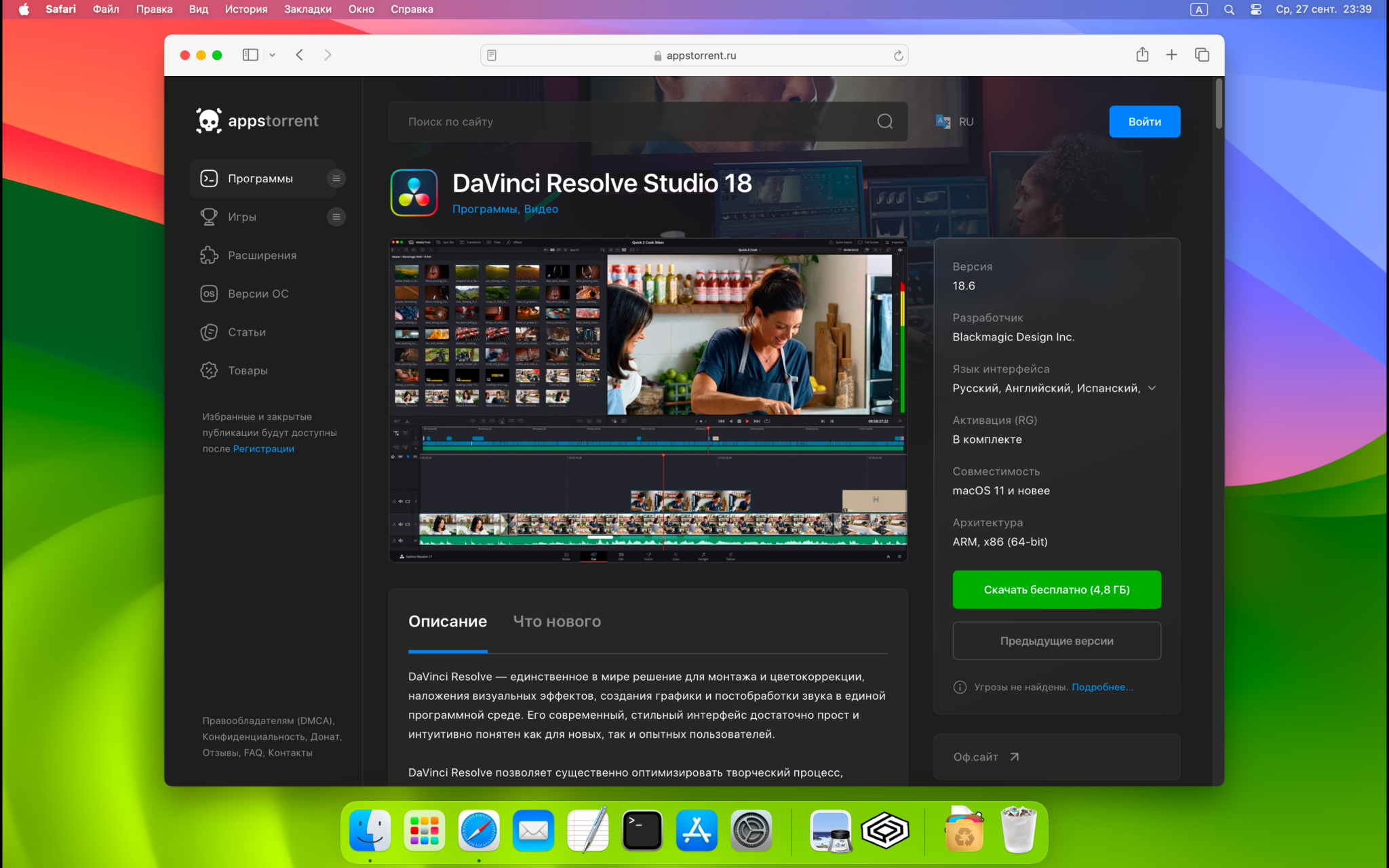1389x868 pixels.
Task: Click the info icon beside Угрозы не найдены
Action: (x=960, y=687)
